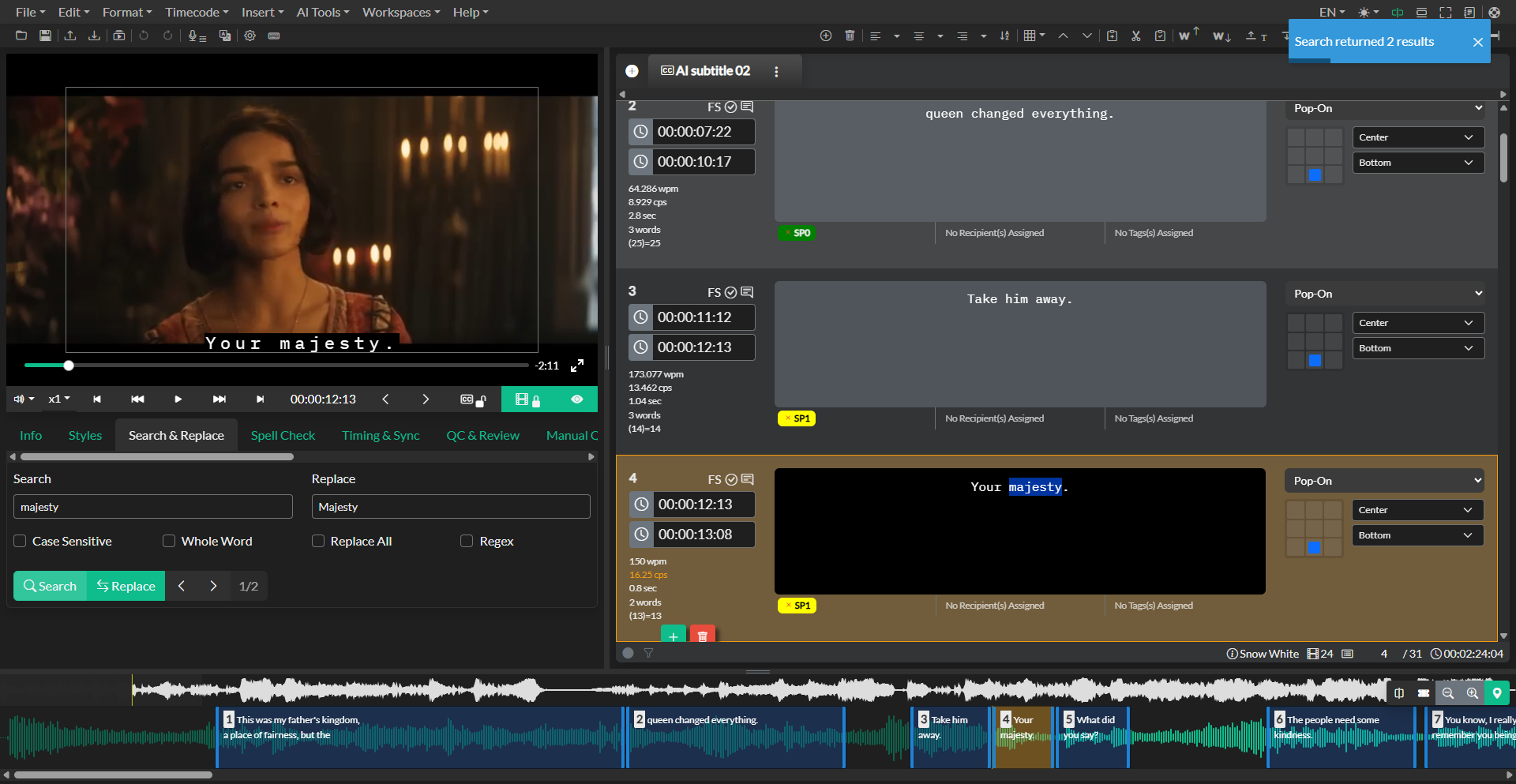1516x784 pixels.
Task: Toggle the green eye preview visibility button
Action: pyautogui.click(x=577, y=400)
